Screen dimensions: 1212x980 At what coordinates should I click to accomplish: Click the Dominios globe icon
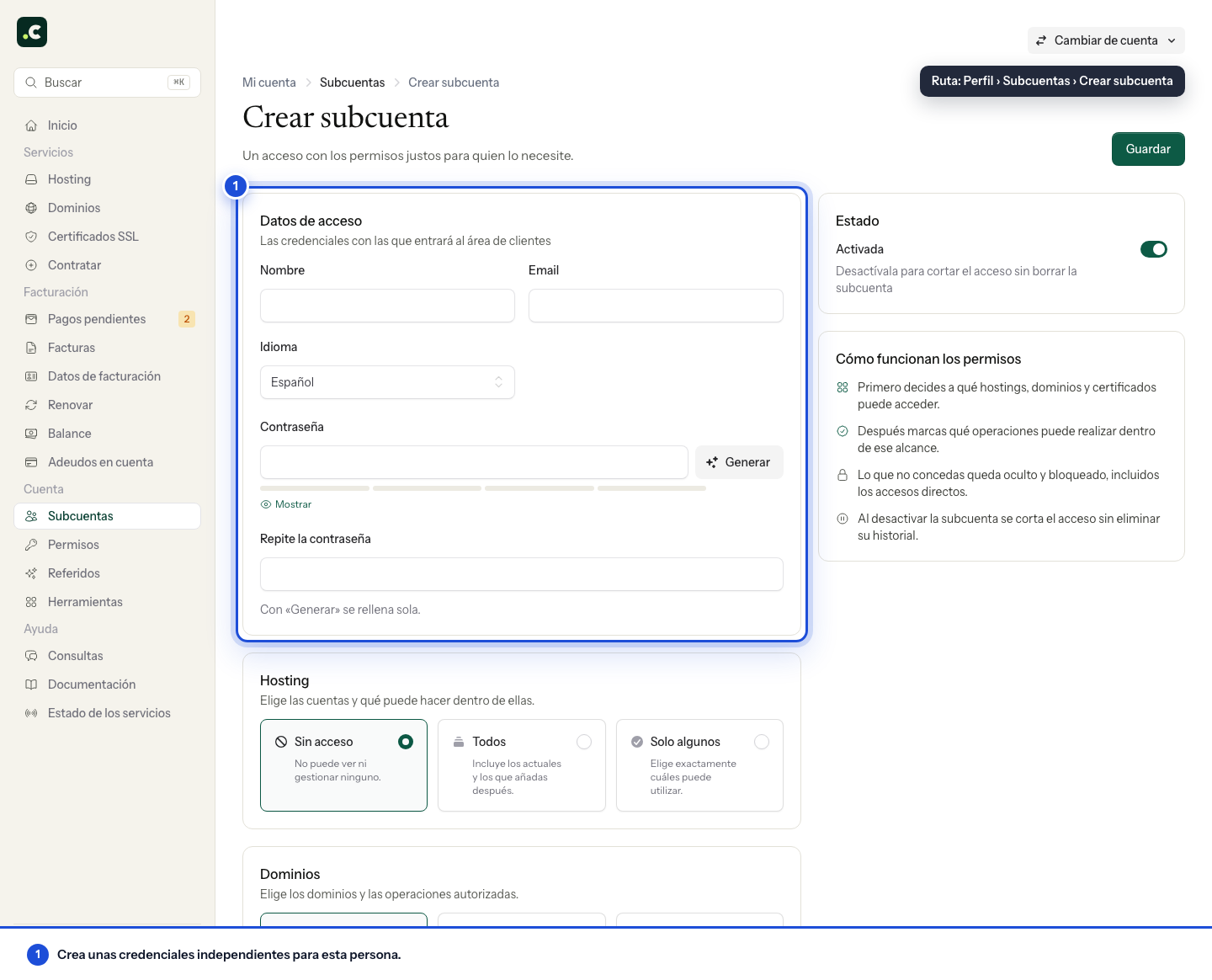pyautogui.click(x=31, y=208)
